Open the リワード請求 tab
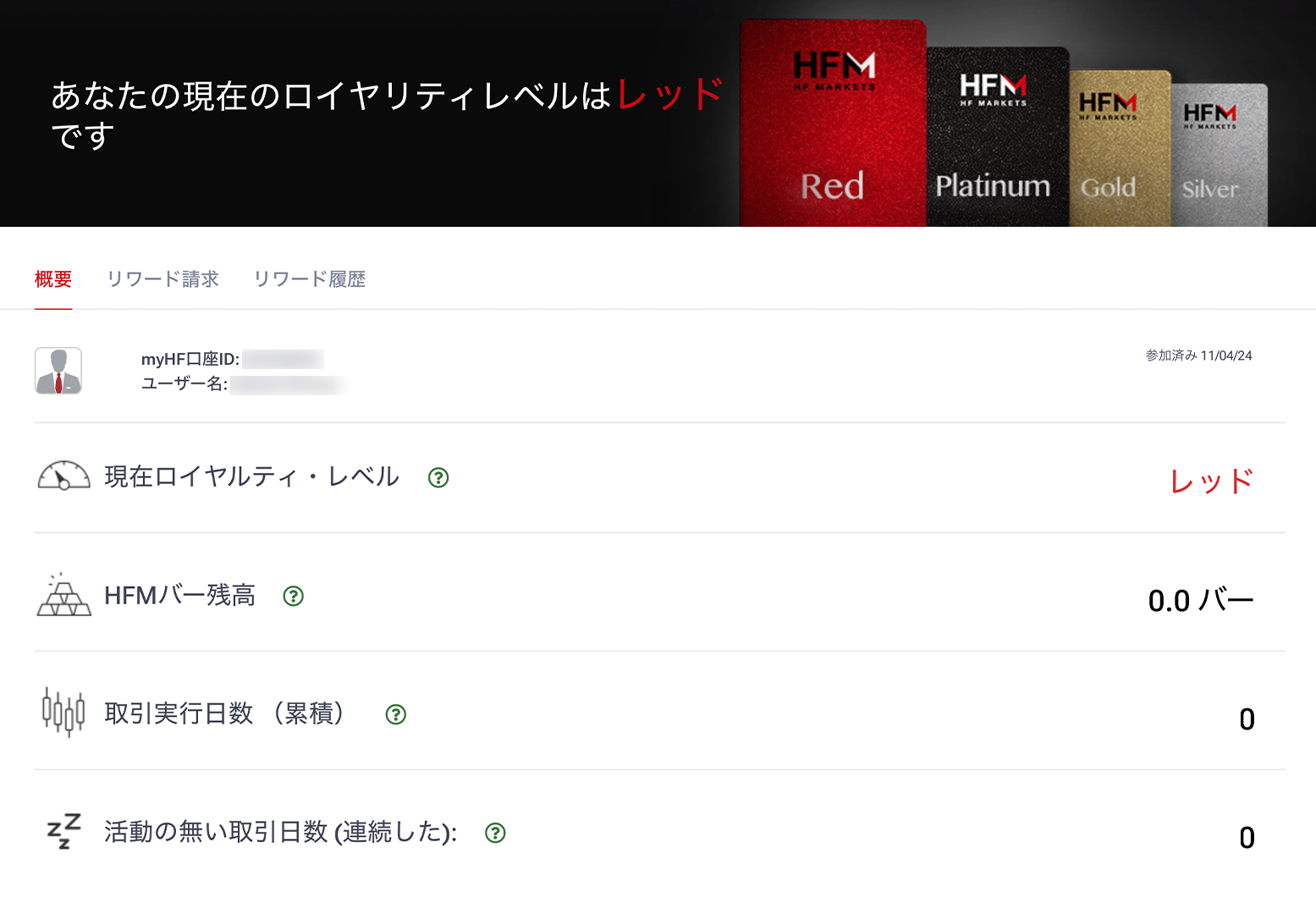Screen dimensions: 1316x914 point(162,279)
